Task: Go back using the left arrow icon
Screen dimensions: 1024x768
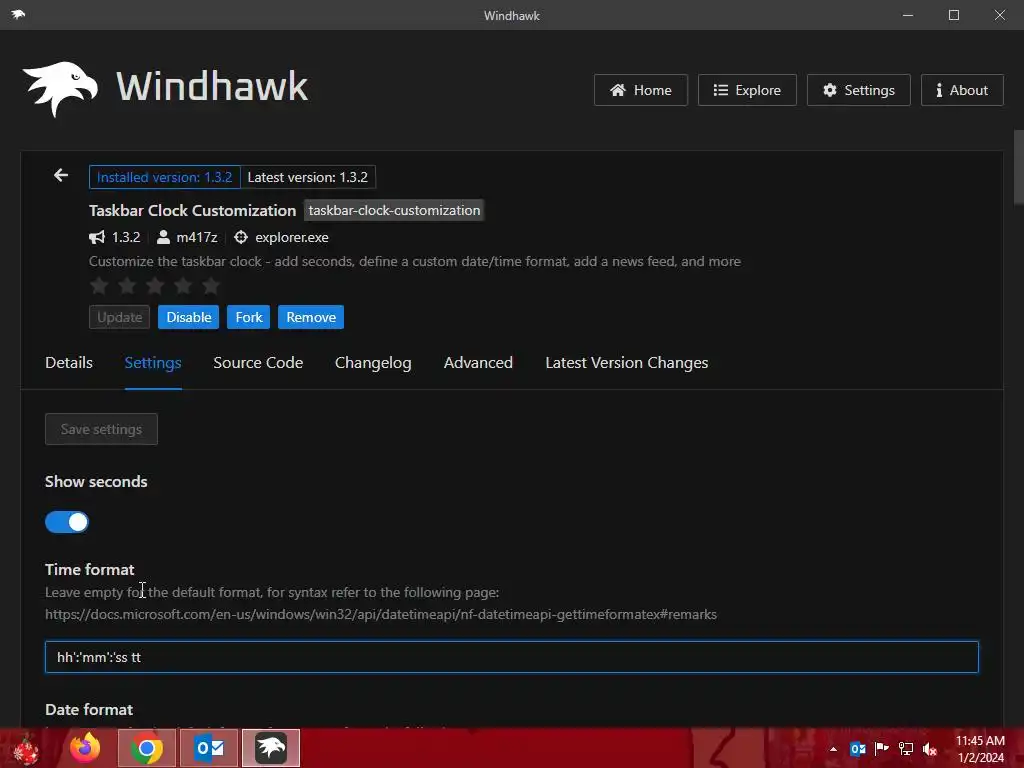Action: tap(61, 175)
